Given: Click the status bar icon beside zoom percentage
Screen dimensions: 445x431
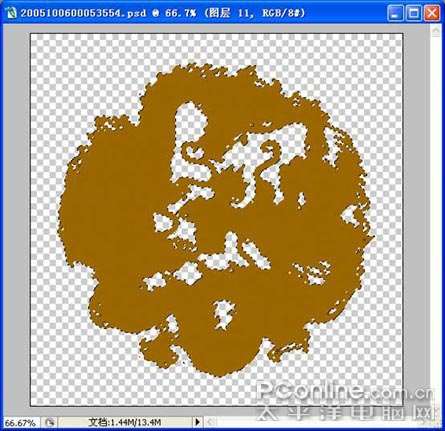Looking at the screenshot, I should click(x=50, y=423).
